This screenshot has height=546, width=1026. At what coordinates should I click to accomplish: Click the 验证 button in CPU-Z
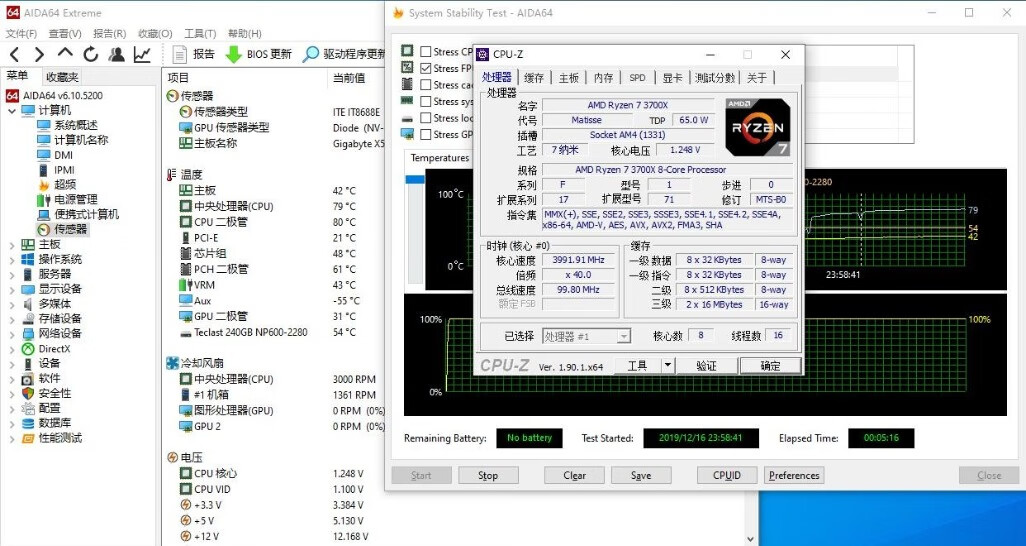(x=706, y=365)
